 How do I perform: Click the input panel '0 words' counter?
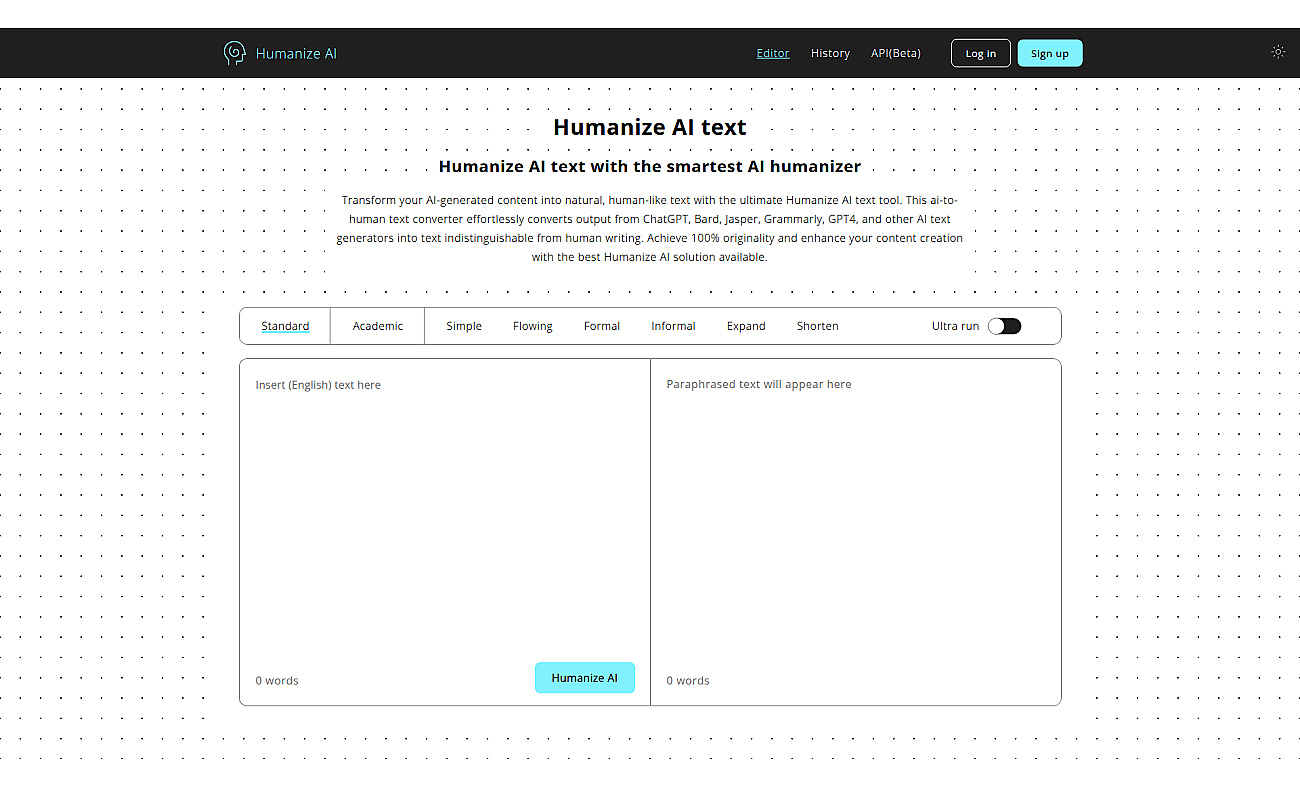click(x=277, y=680)
